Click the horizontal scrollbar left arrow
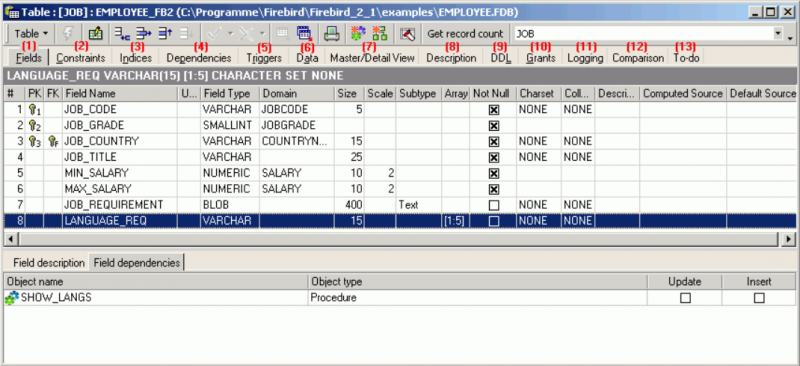 point(10,238)
